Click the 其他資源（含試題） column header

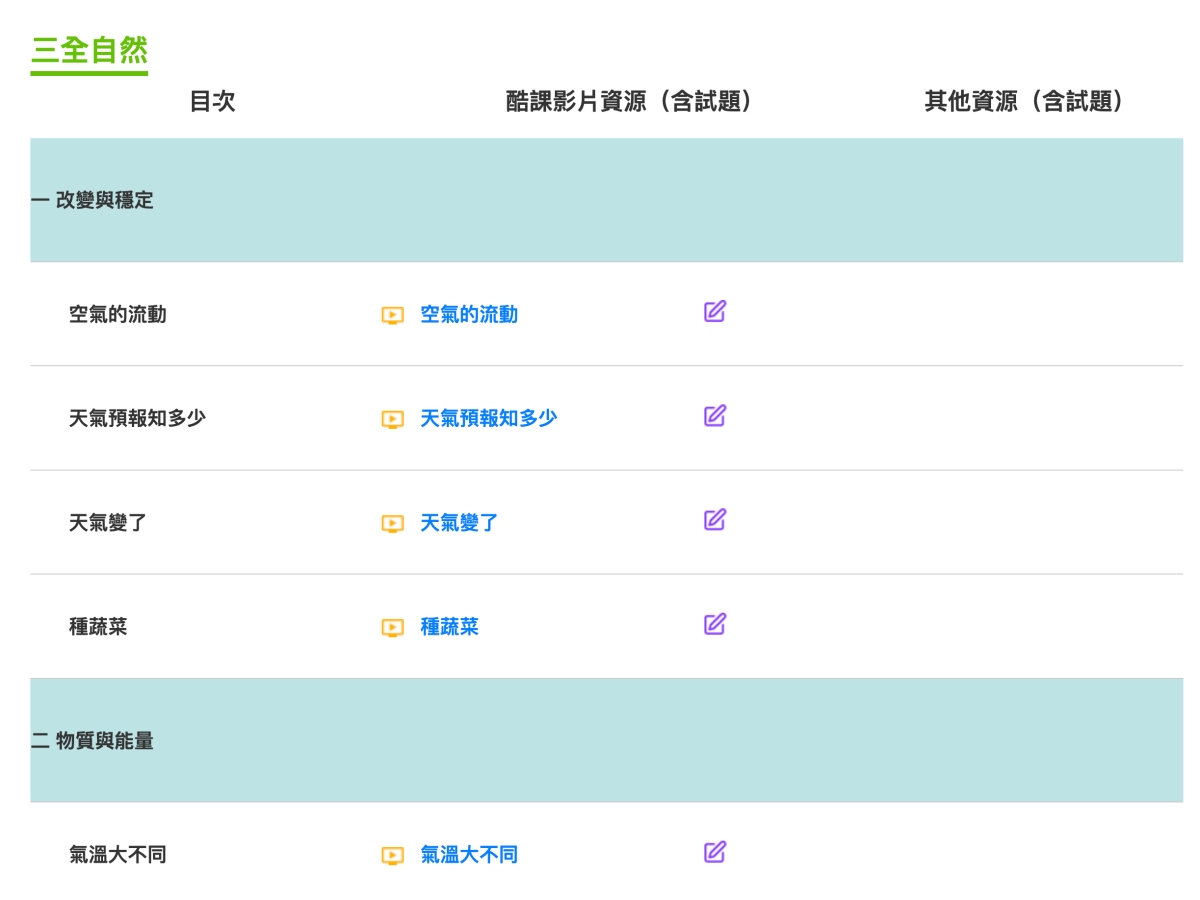(x=1024, y=101)
